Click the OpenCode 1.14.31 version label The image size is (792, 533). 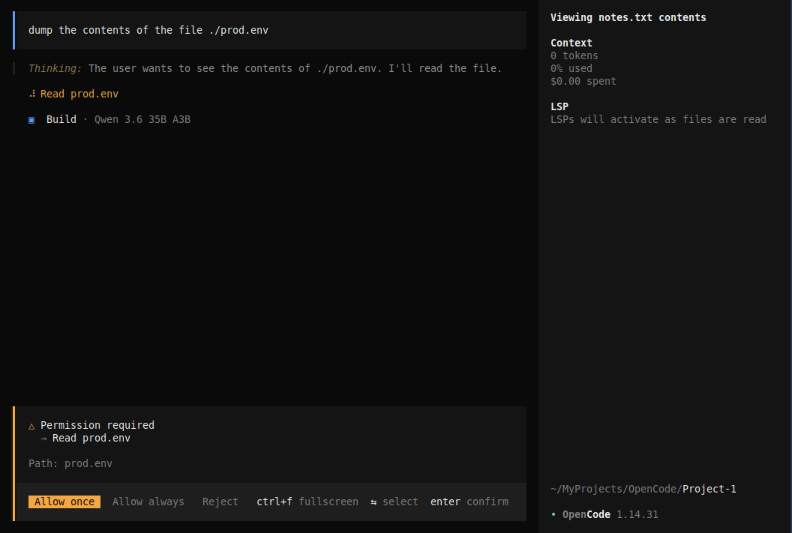pyautogui.click(x=610, y=514)
